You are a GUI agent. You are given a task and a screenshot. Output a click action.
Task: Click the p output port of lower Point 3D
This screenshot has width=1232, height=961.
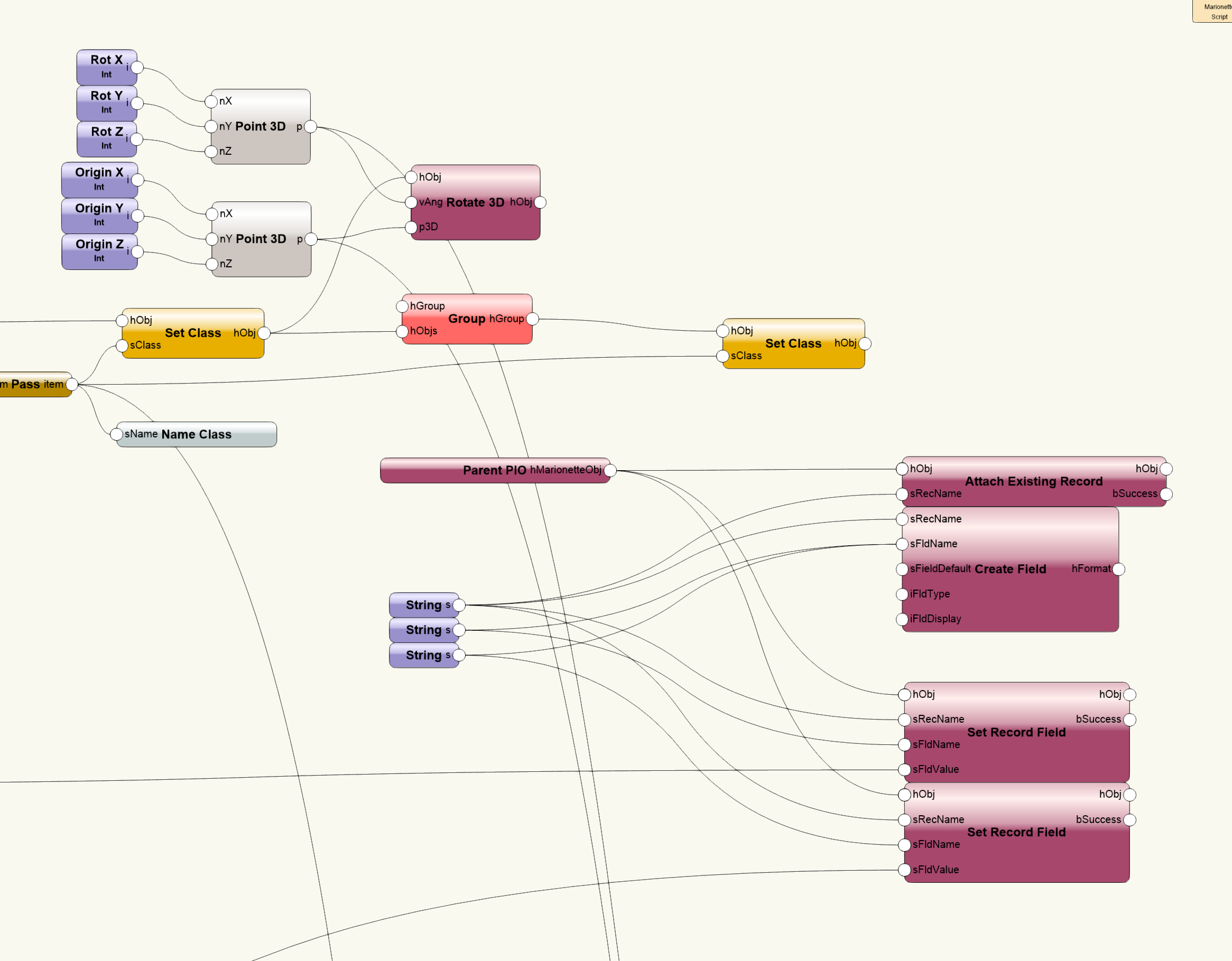[311, 239]
